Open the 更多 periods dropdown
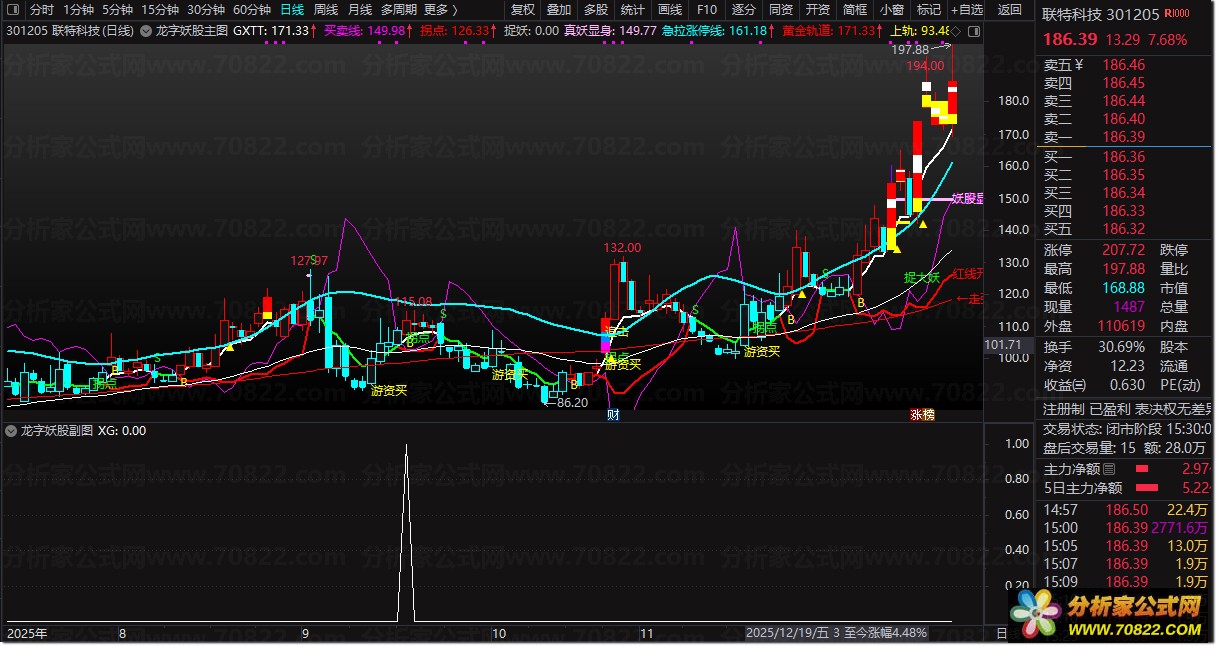The height and width of the screenshot is (646, 1218). pos(441,9)
